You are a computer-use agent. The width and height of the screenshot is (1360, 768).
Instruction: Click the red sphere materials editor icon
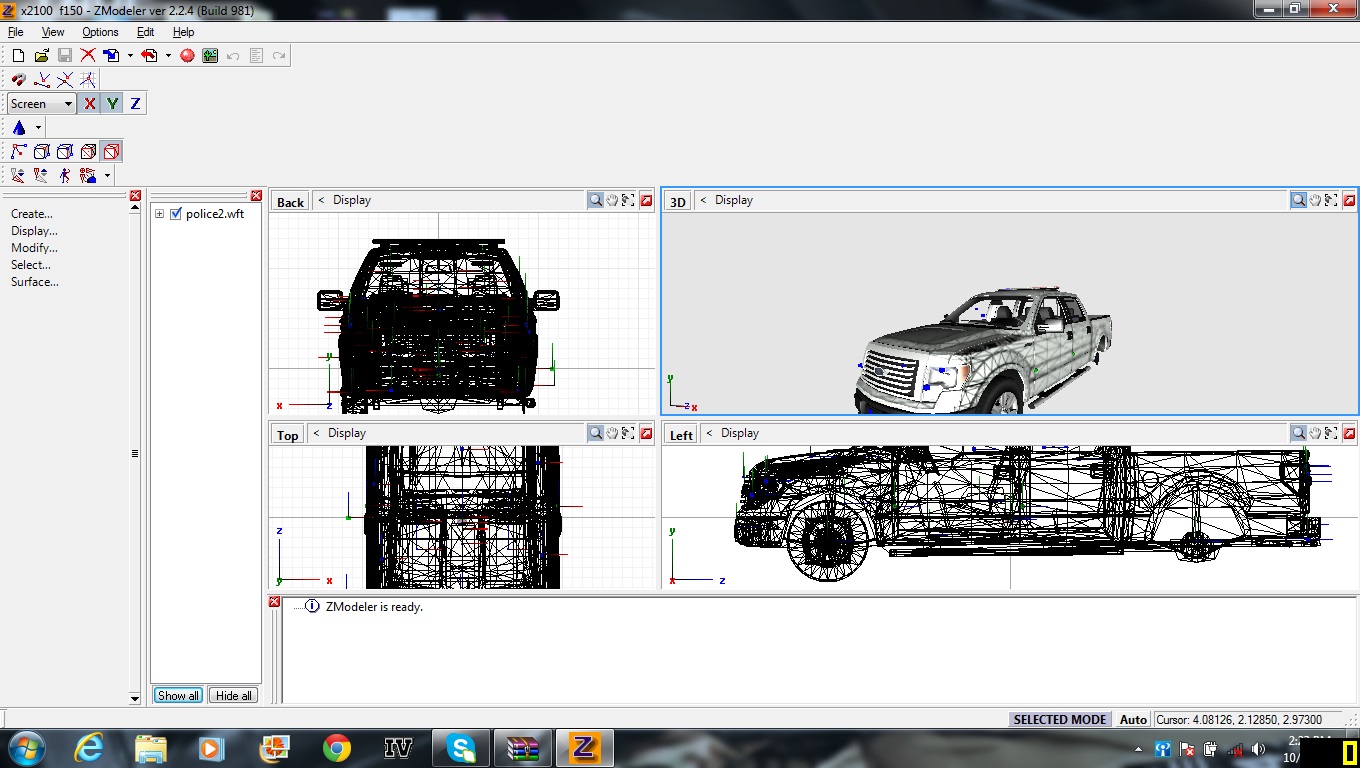click(x=187, y=56)
